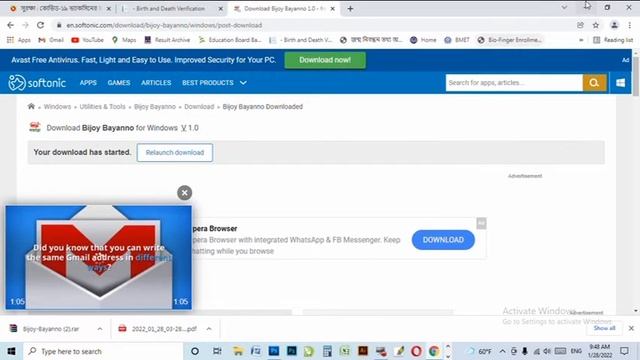Open the Download breadcrumb link
Viewport: 640px width, 360px height.
click(x=199, y=107)
